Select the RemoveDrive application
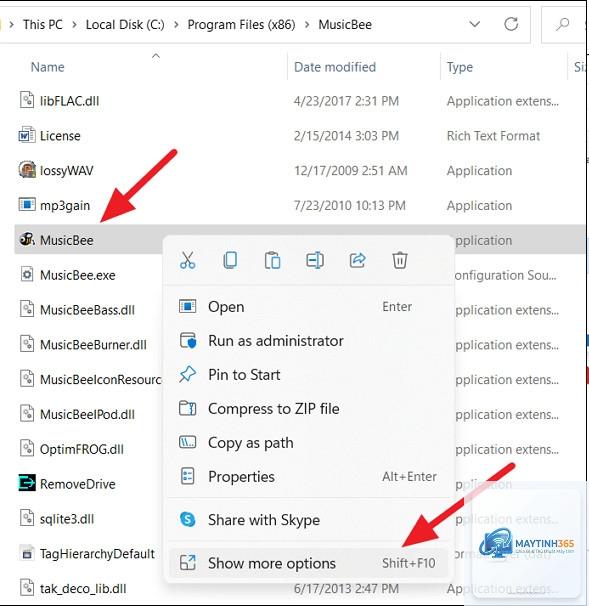589x606 pixels. click(78, 484)
